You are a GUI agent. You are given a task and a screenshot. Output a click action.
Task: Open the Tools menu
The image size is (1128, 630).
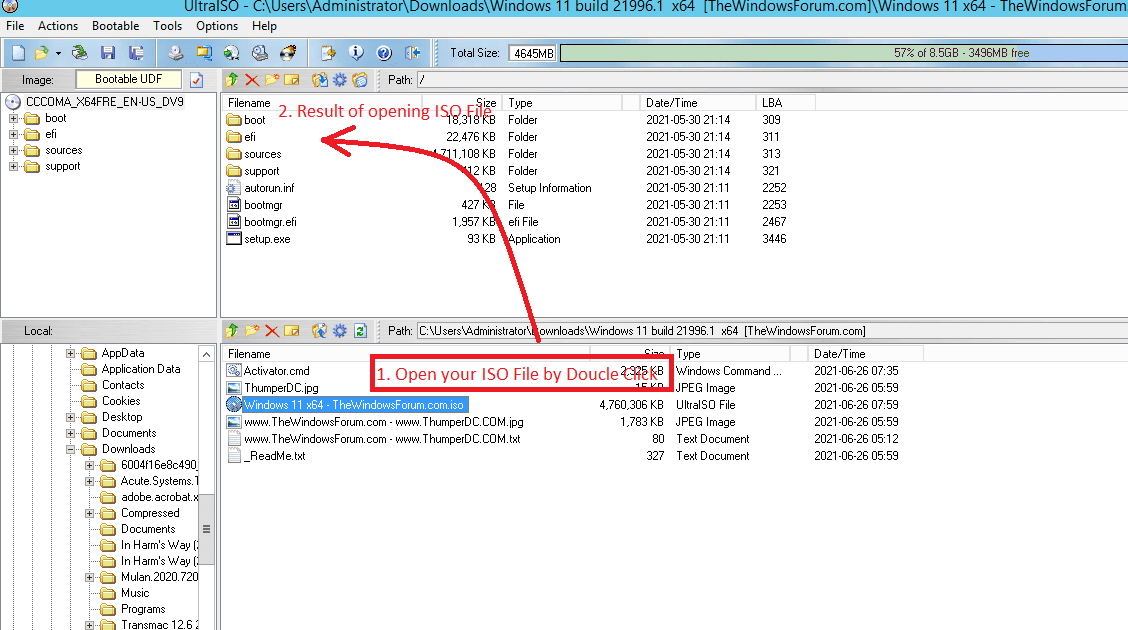(x=168, y=26)
